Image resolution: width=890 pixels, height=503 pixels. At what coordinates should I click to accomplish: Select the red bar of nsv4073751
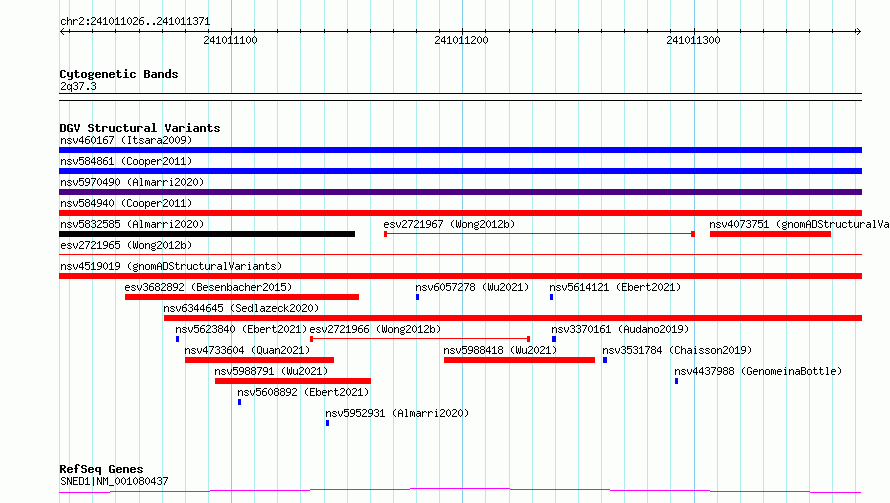[x=770, y=234]
